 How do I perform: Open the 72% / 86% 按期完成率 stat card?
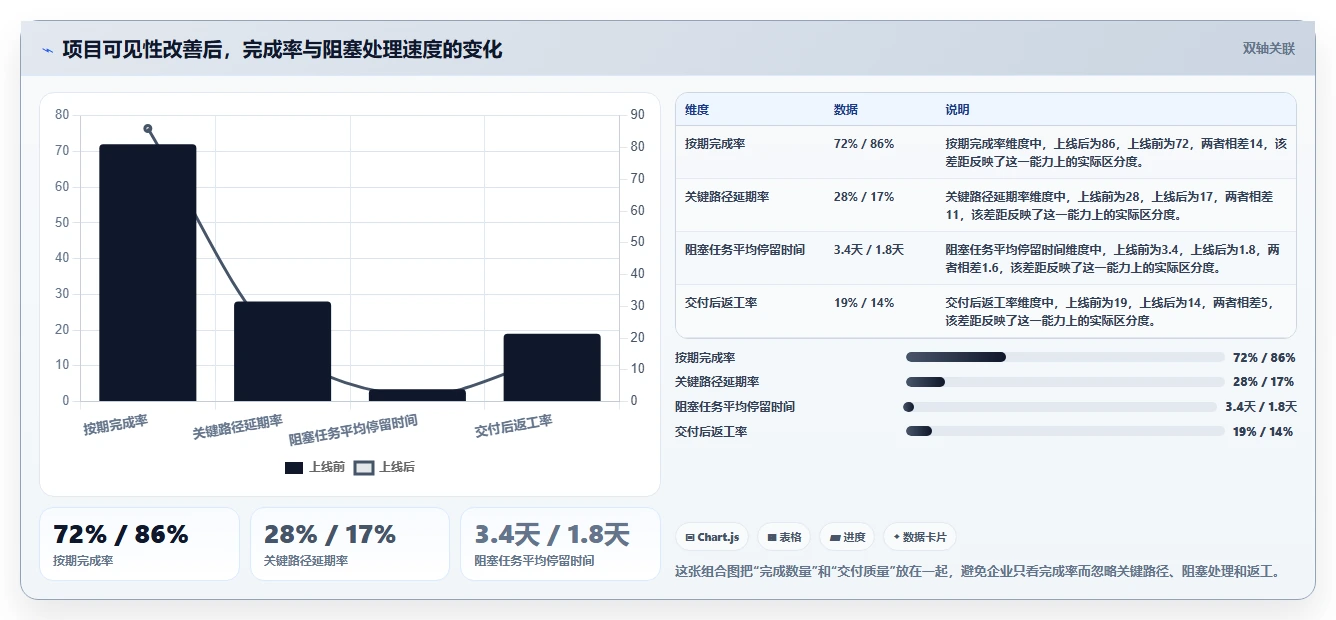pos(139,544)
